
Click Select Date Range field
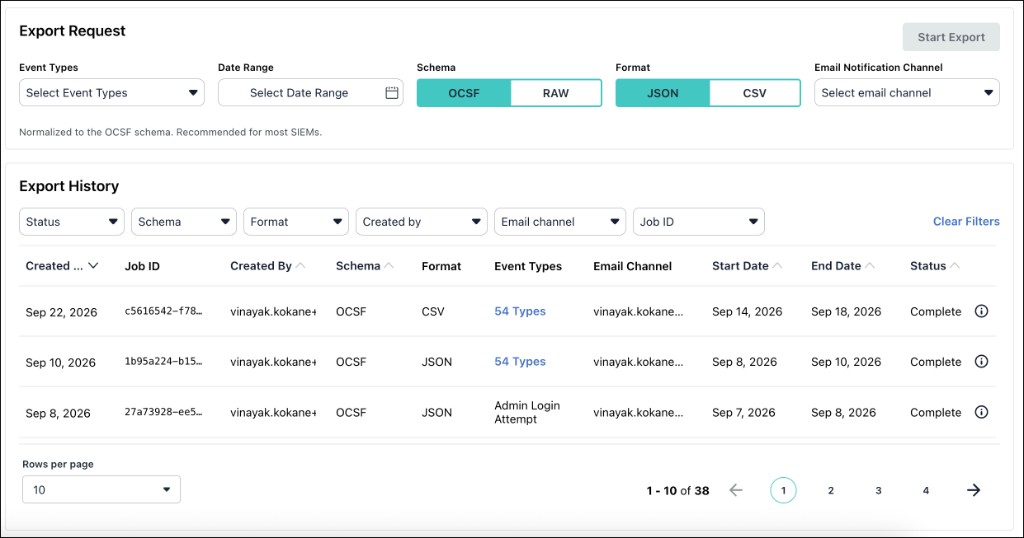(311, 93)
